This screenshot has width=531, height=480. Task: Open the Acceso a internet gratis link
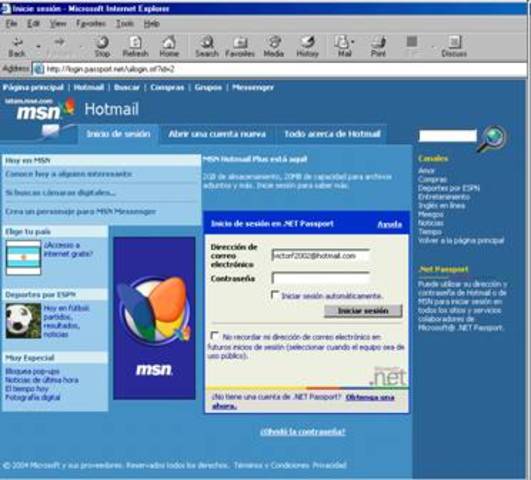point(68,249)
